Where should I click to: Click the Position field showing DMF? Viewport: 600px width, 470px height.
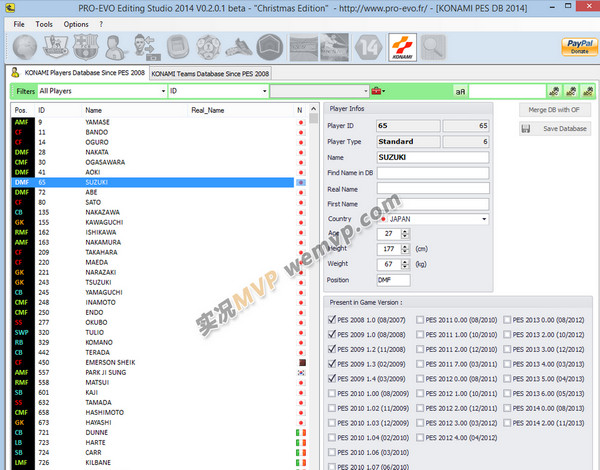(394, 280)
